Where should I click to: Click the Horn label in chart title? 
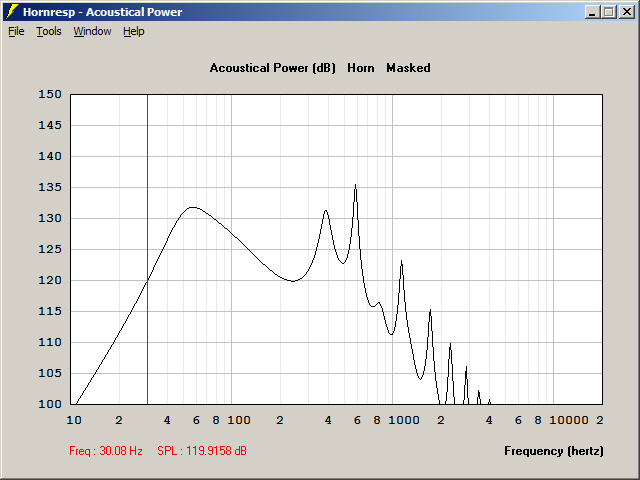361,68
